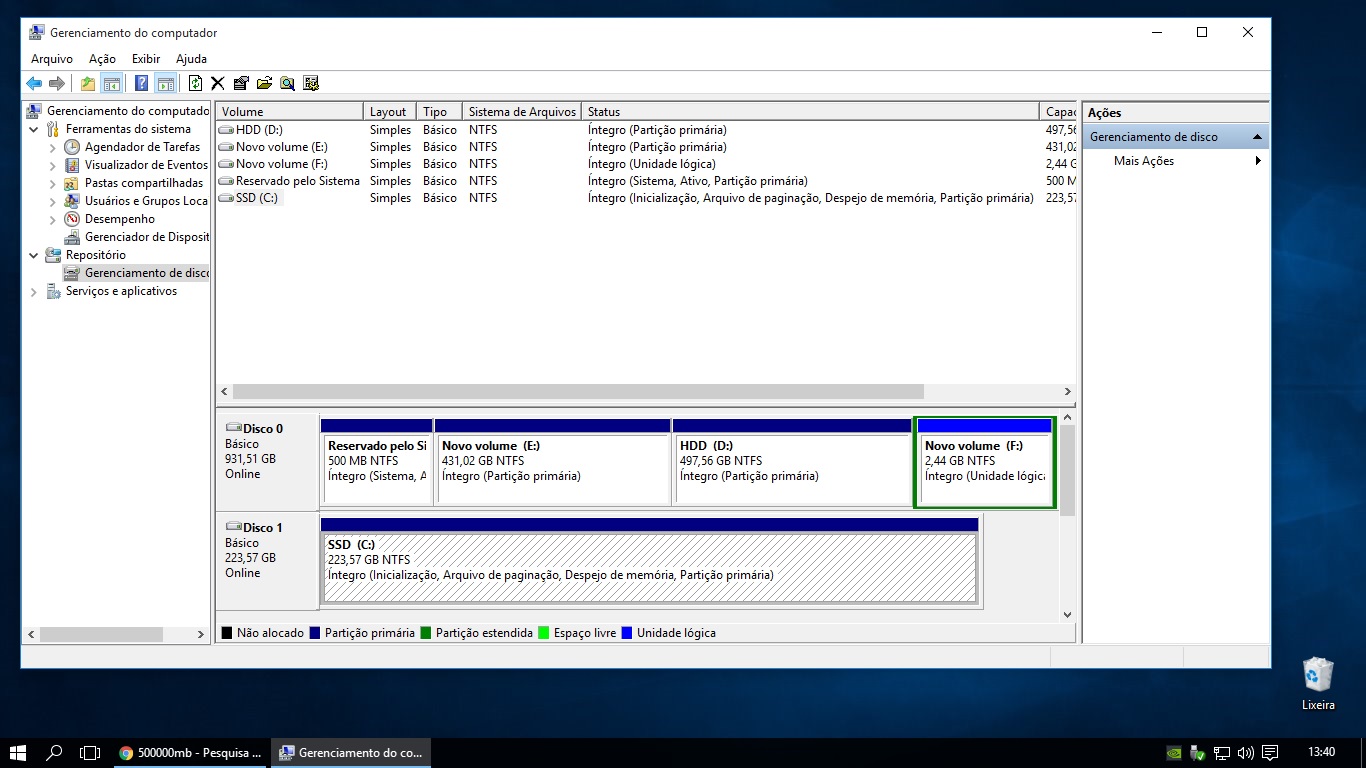The height and width of the screenshot is (768, 1366).
Task: Sort by the Status column header
Action: pyautogui.click(x=811, y=112)
